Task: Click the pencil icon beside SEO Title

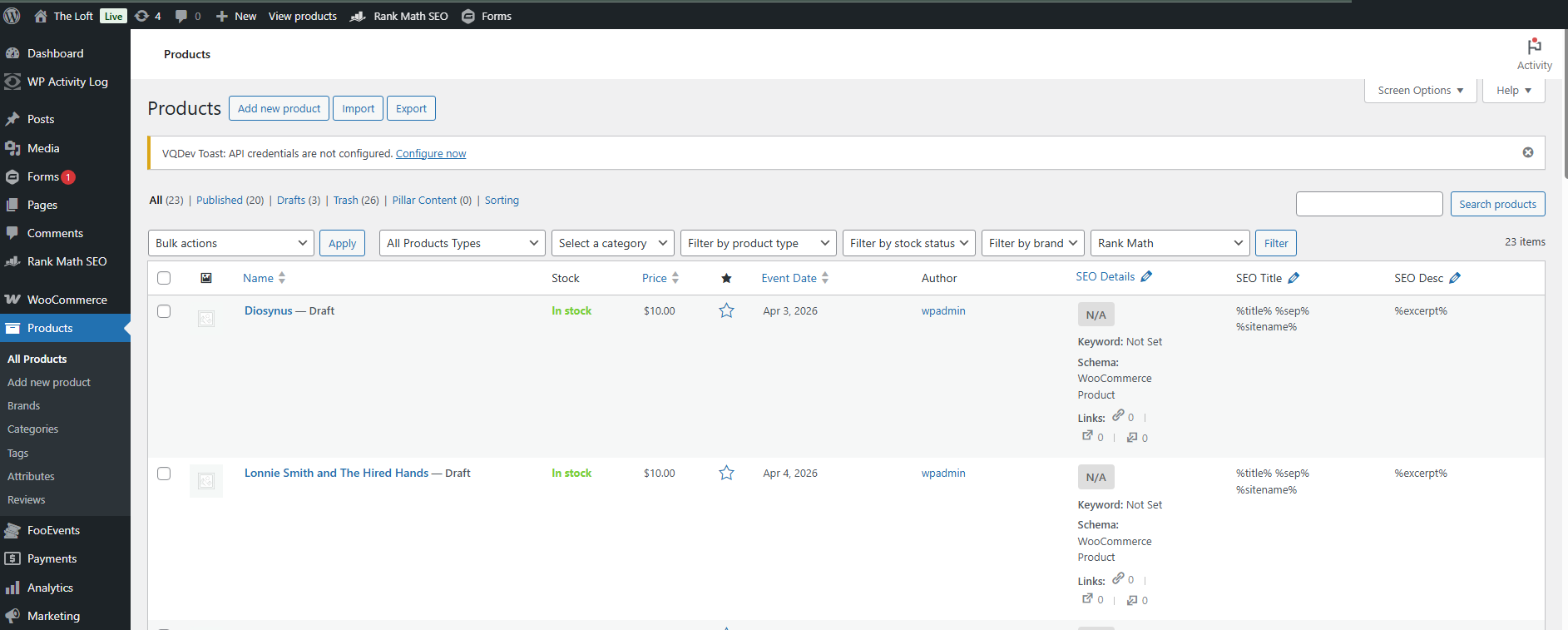Action: pos(1293,278)
